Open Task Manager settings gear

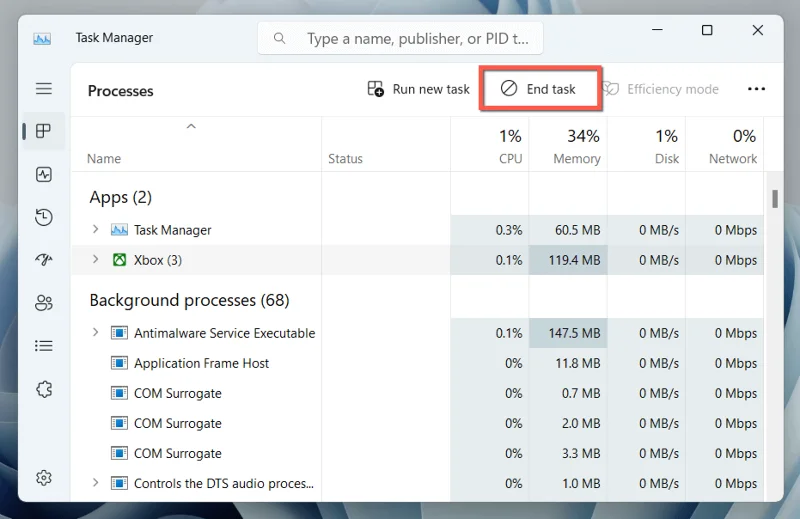click(44, 478)
